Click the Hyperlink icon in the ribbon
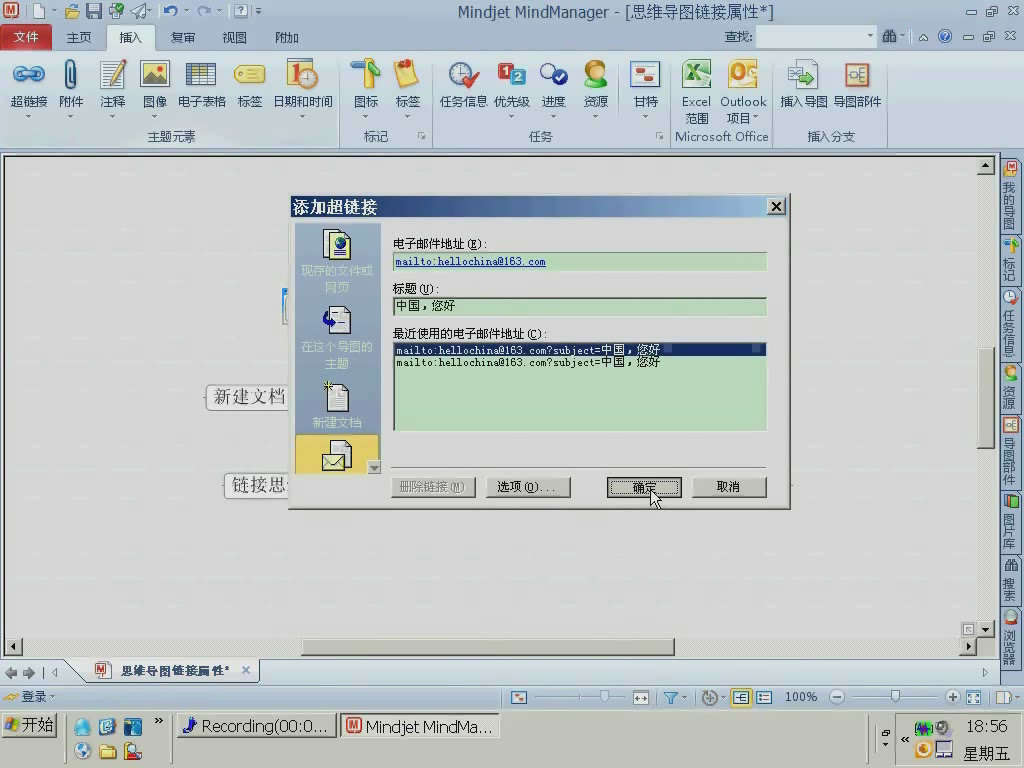 coord(29,74)
